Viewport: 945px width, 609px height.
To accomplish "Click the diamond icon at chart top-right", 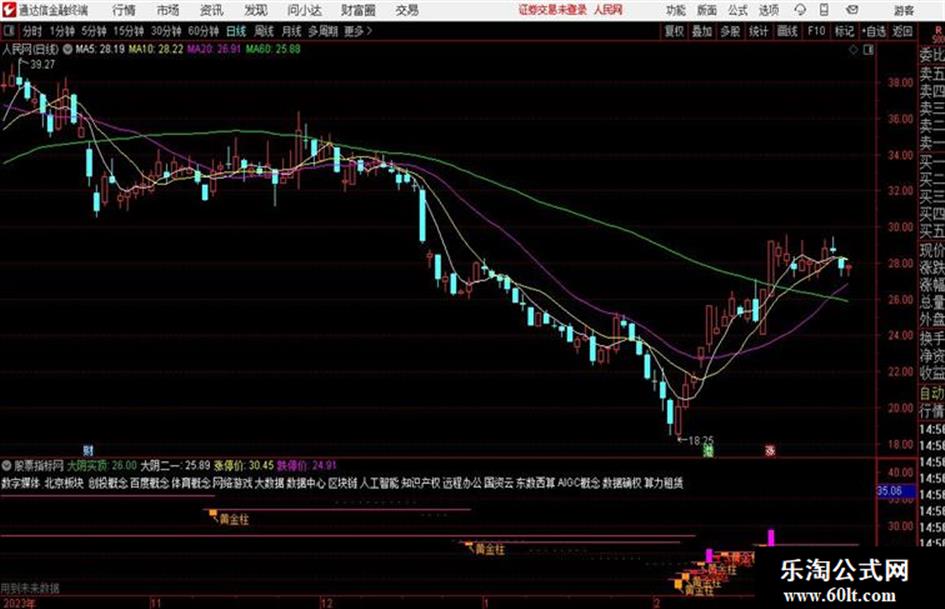I will point(853,50).
